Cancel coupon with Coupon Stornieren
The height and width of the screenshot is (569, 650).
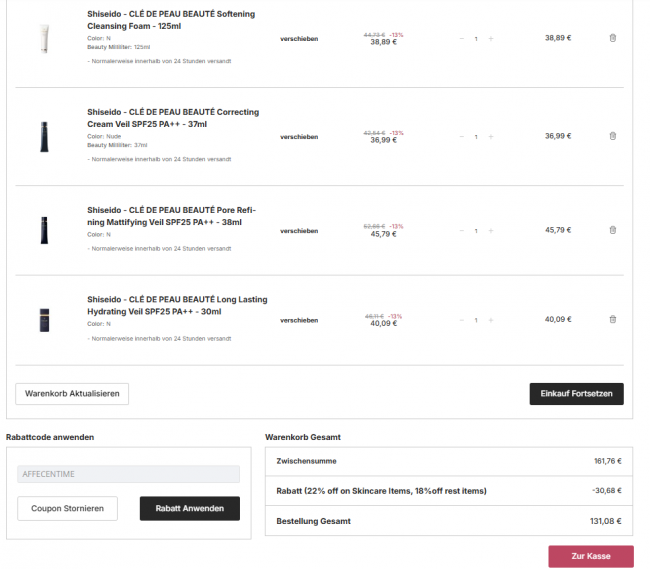tap(67, 509)
